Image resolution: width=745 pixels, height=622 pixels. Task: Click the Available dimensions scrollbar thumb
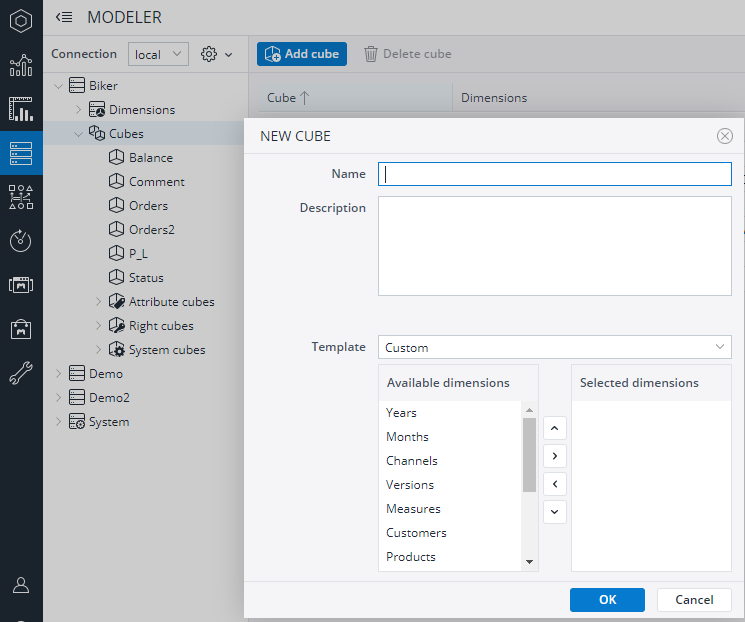(x=529, y=455)
